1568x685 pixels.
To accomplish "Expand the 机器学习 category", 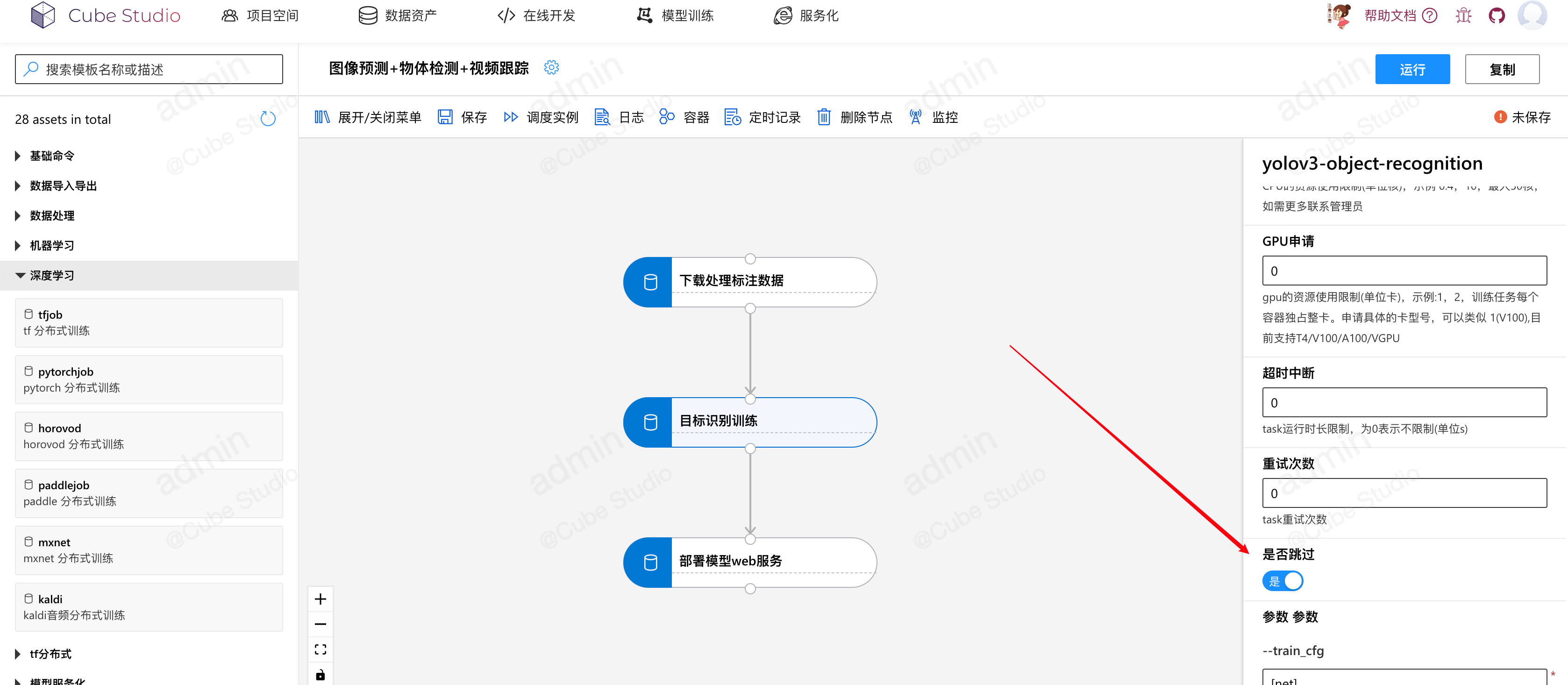I will point(52,246).
